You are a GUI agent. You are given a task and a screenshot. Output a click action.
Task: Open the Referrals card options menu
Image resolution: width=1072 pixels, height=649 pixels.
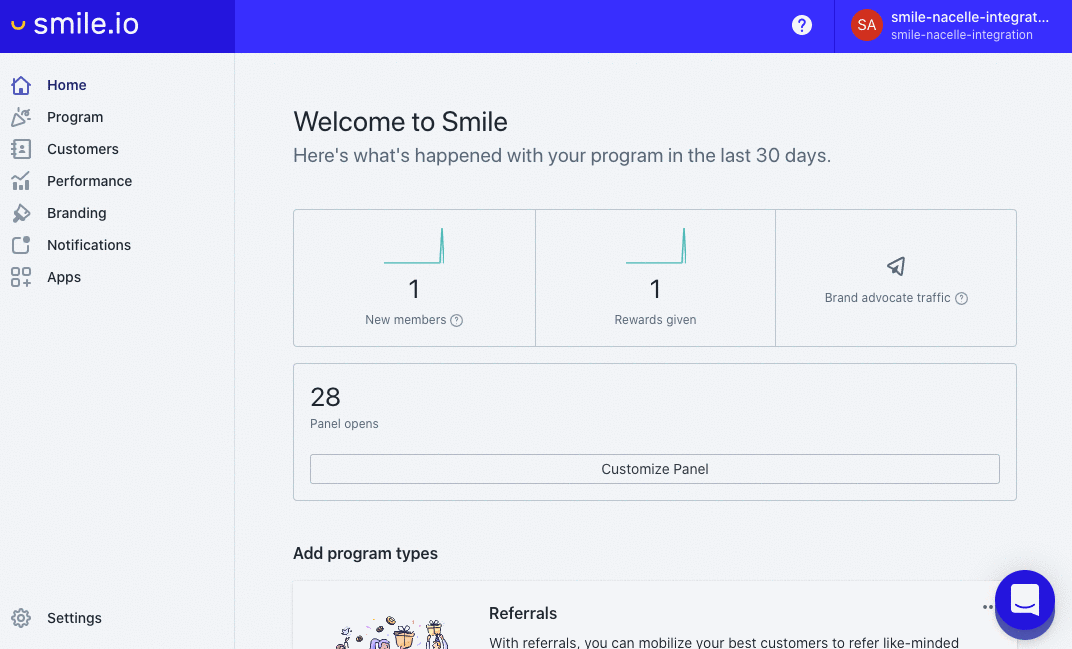click(987, 607)
